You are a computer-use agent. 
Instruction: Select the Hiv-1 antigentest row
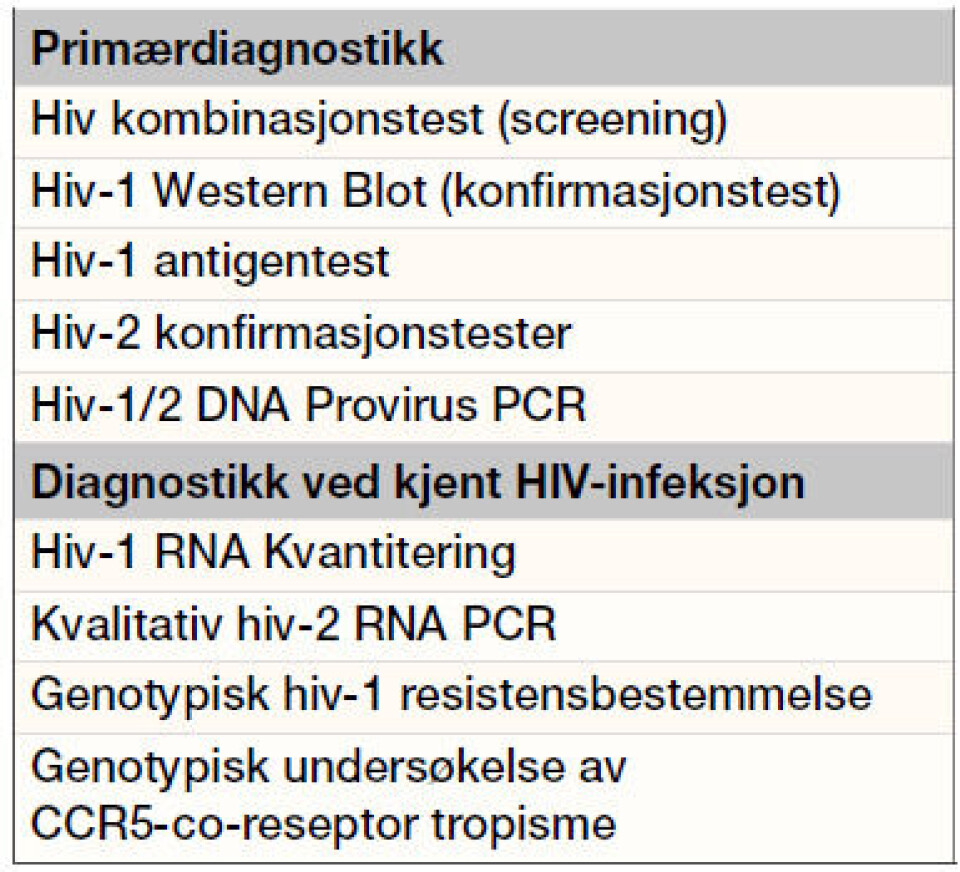[210, 263]
